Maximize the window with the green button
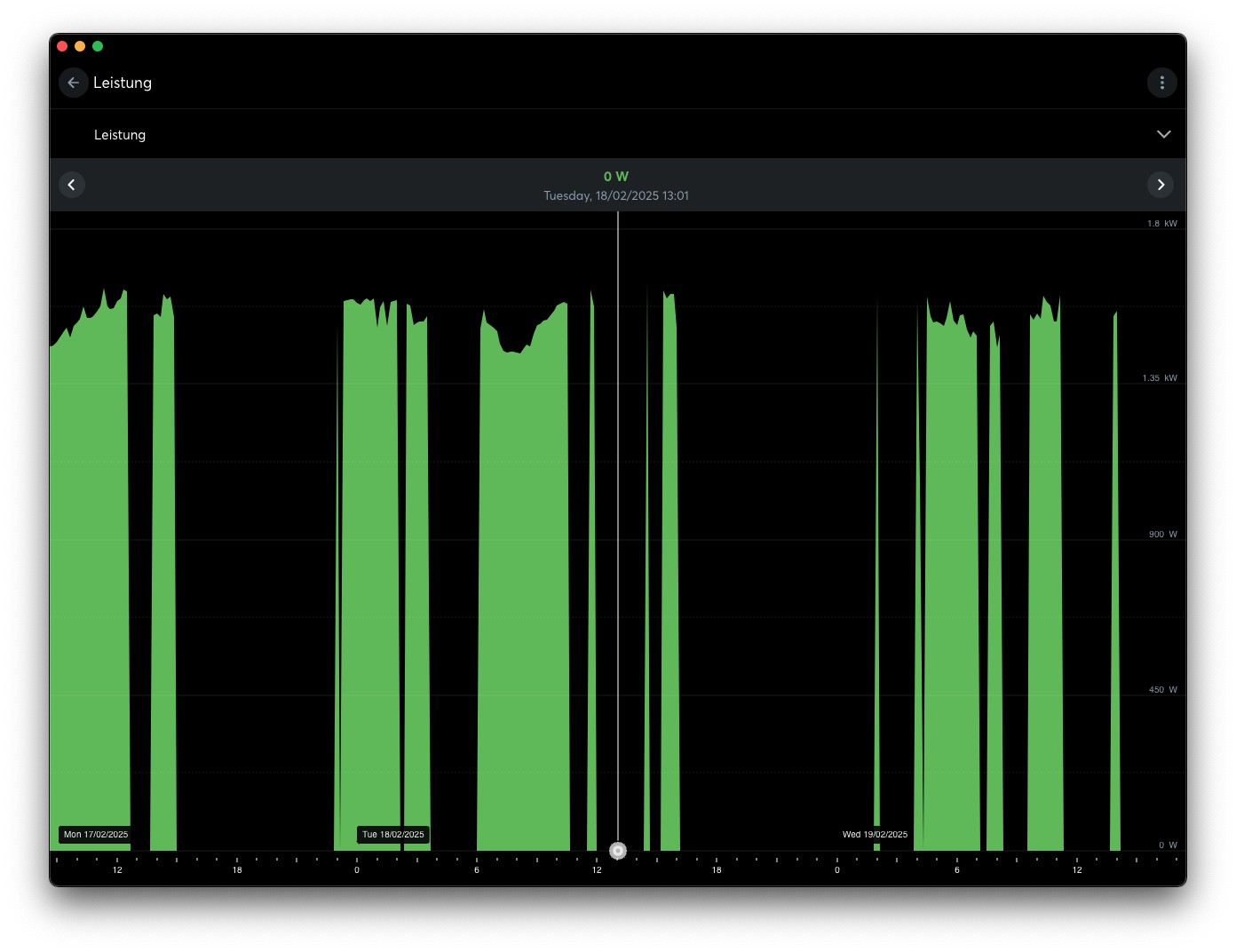The image size is (1236, 952). pos(98,46)
